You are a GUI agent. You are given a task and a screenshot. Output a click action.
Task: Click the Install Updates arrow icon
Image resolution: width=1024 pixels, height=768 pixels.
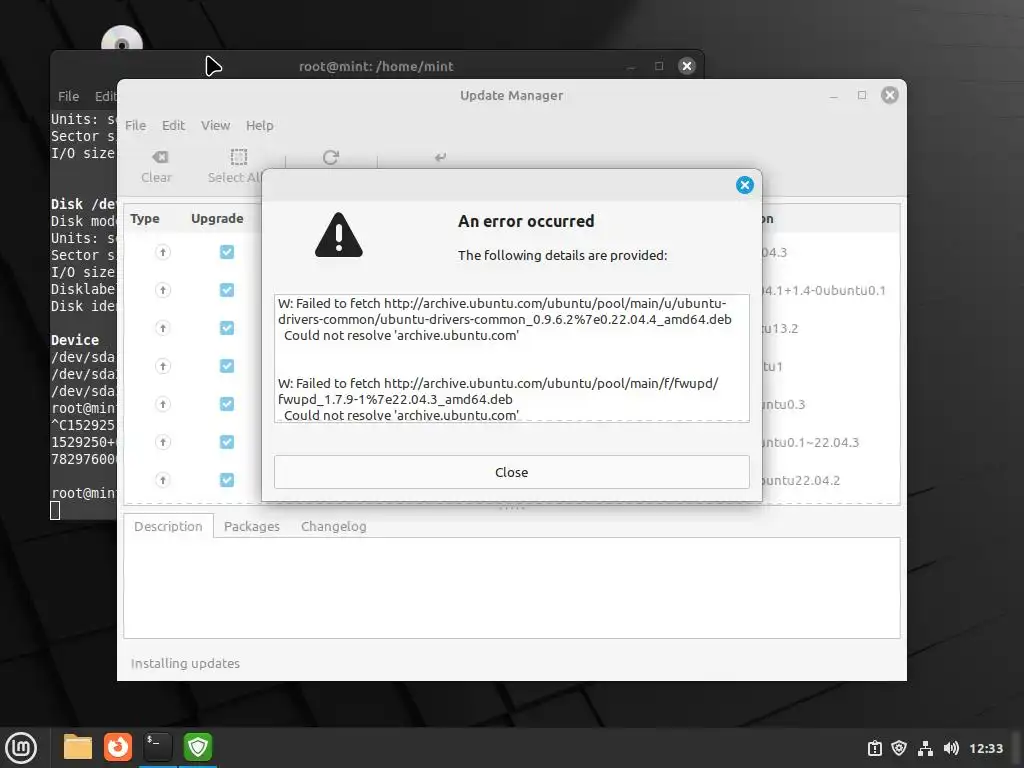click(440, 157)
